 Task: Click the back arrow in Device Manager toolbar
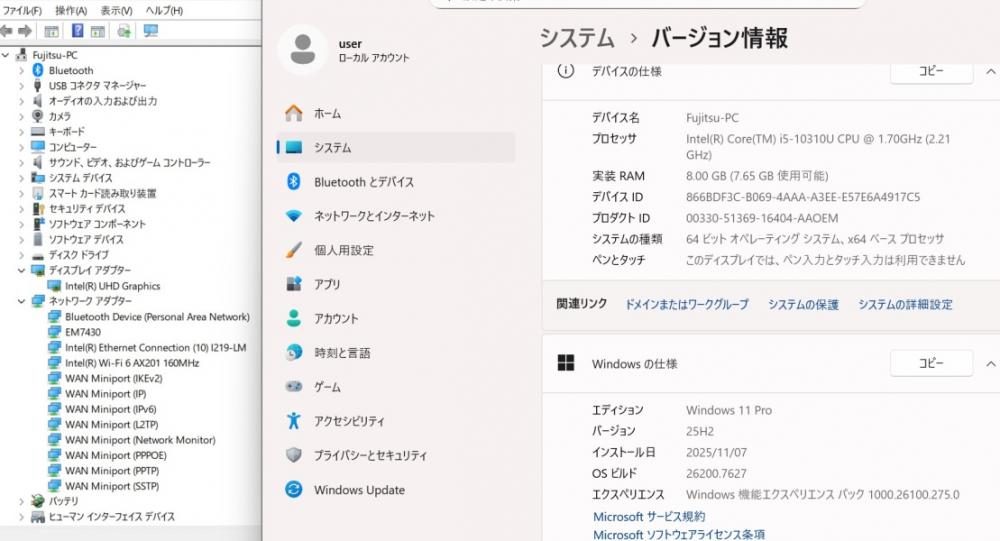(x=7, y=31)
